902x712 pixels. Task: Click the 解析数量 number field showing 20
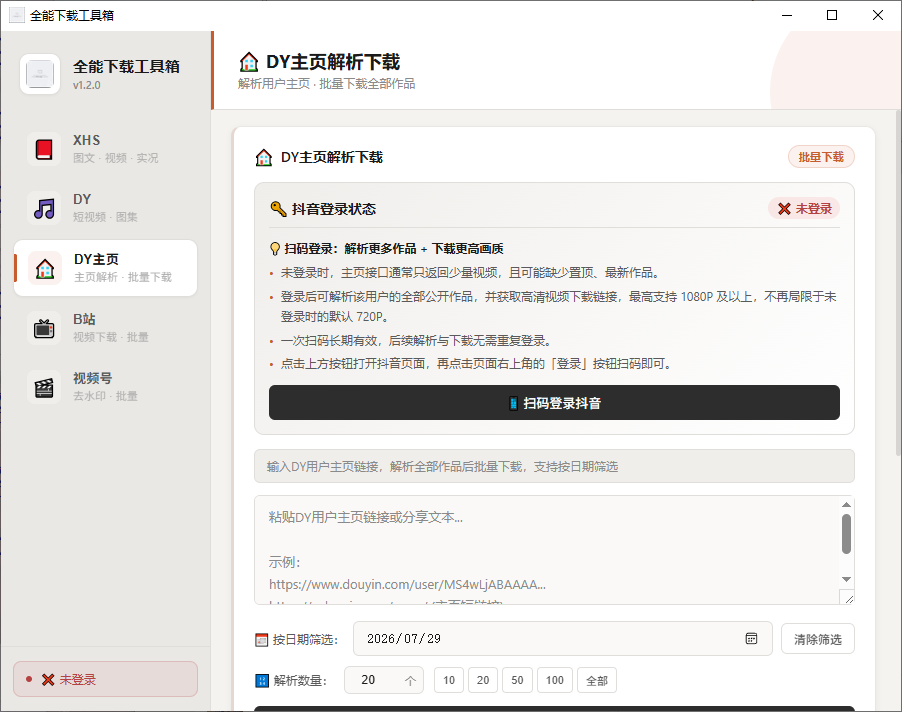pyautogui.click(x=384, y=680)
